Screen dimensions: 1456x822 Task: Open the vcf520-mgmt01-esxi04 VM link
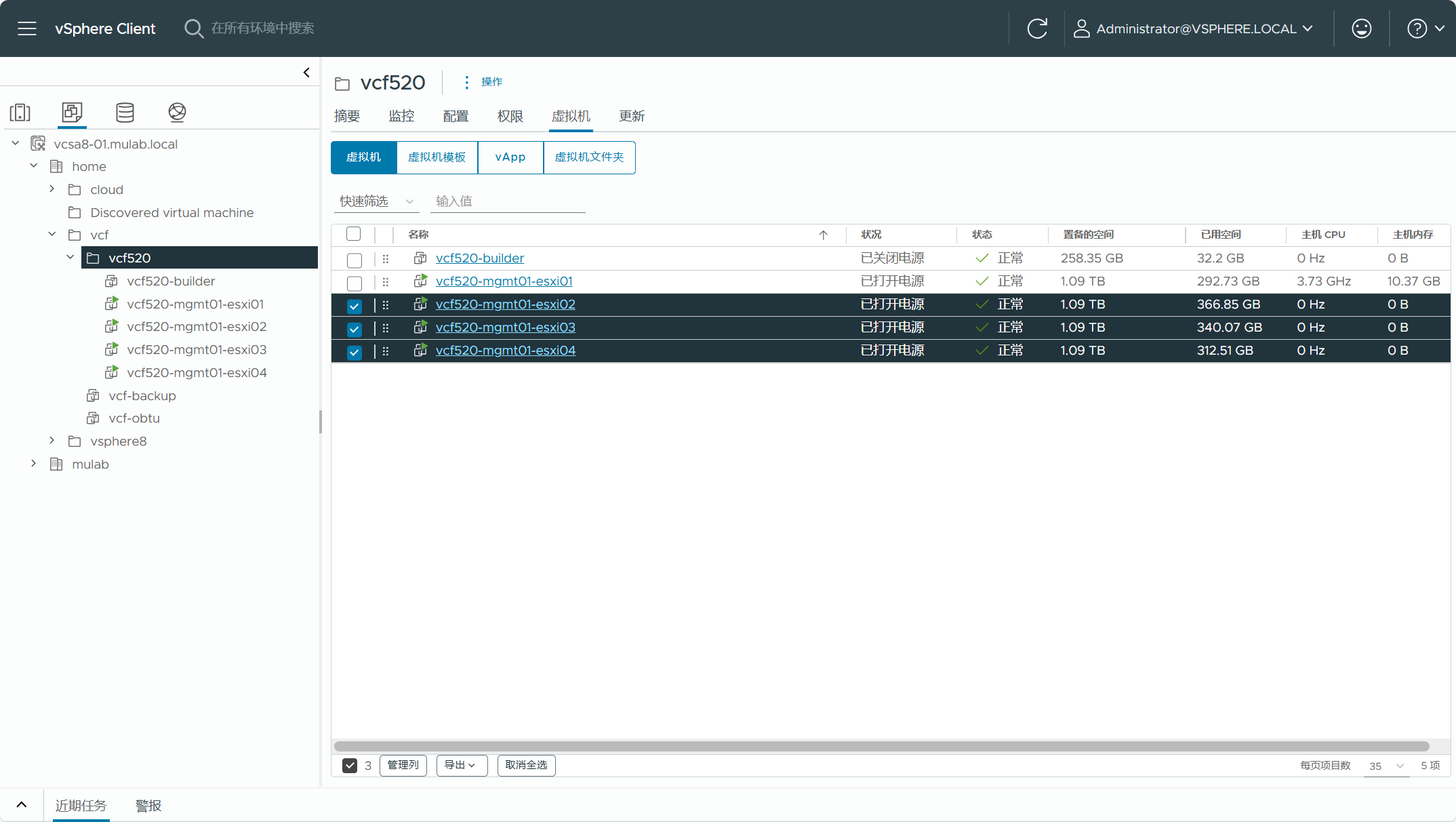[x=506, y=351]
